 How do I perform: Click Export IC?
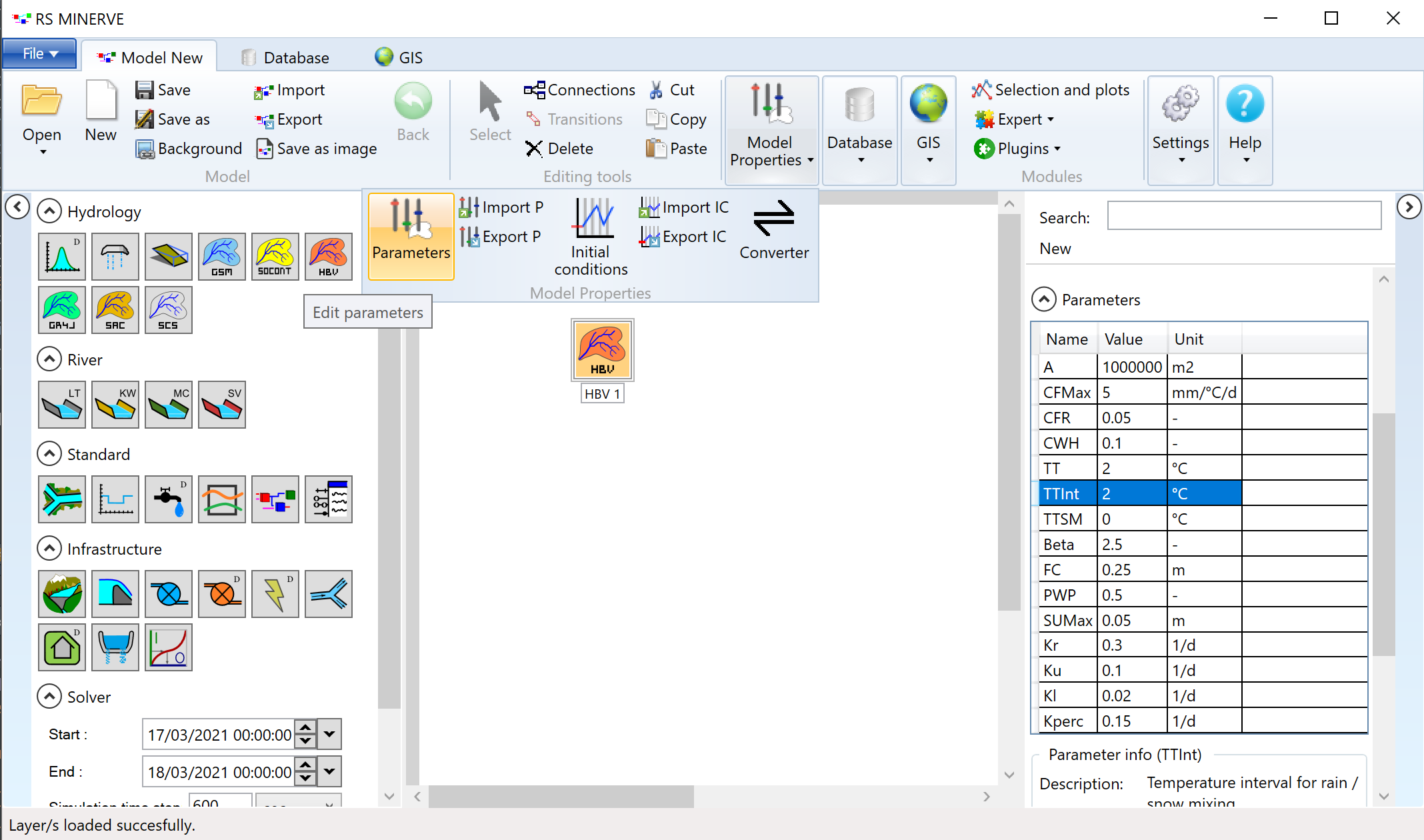tap(682, 237)
